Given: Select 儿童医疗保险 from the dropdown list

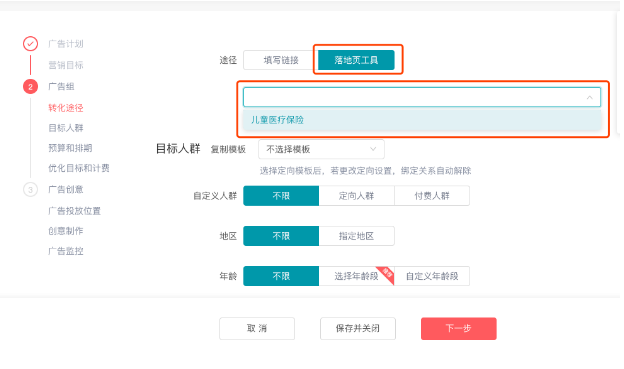Looking at the screenshot, I should (422, 120).
